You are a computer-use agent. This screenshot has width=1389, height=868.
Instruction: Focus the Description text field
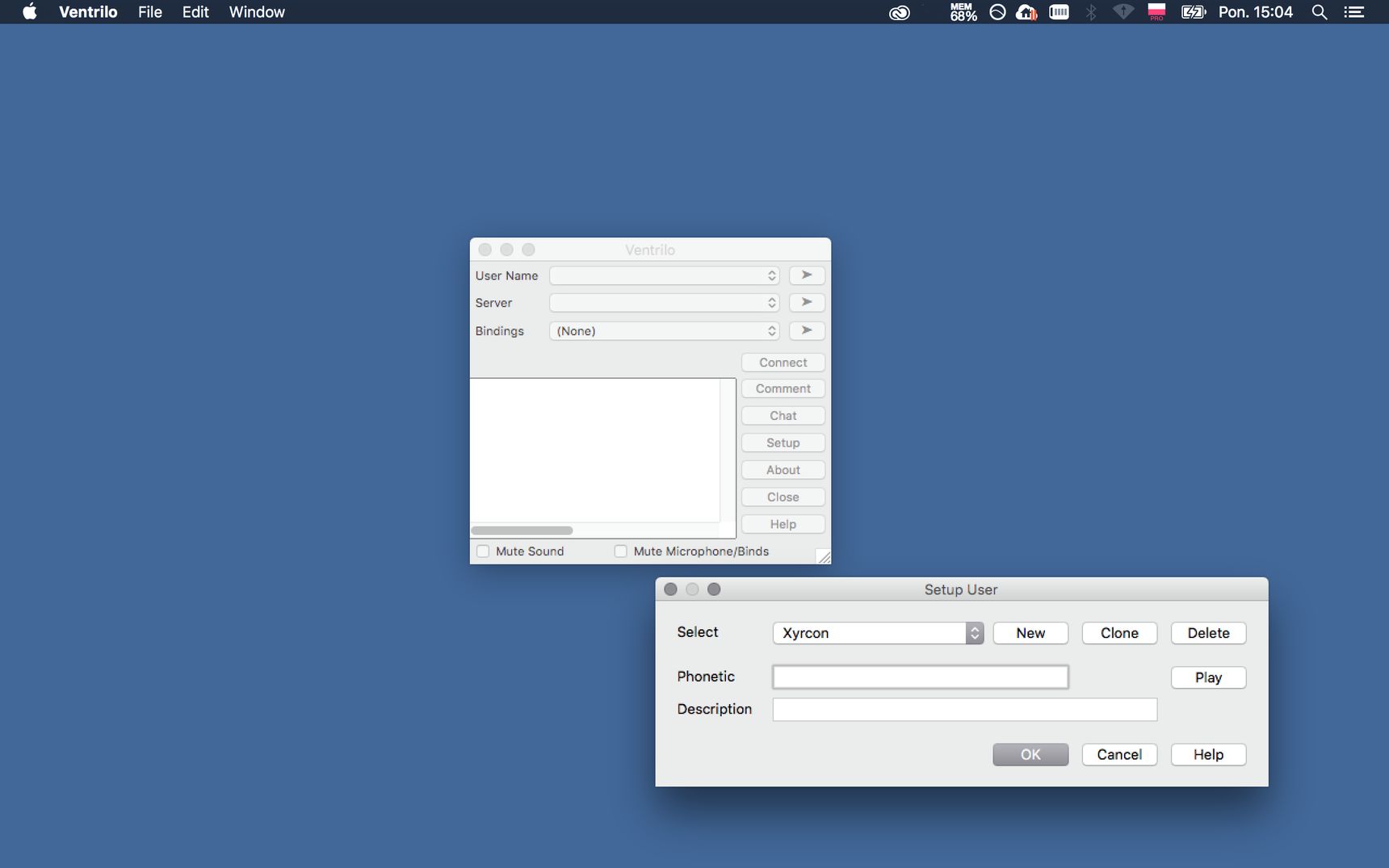tap(965, 710)
